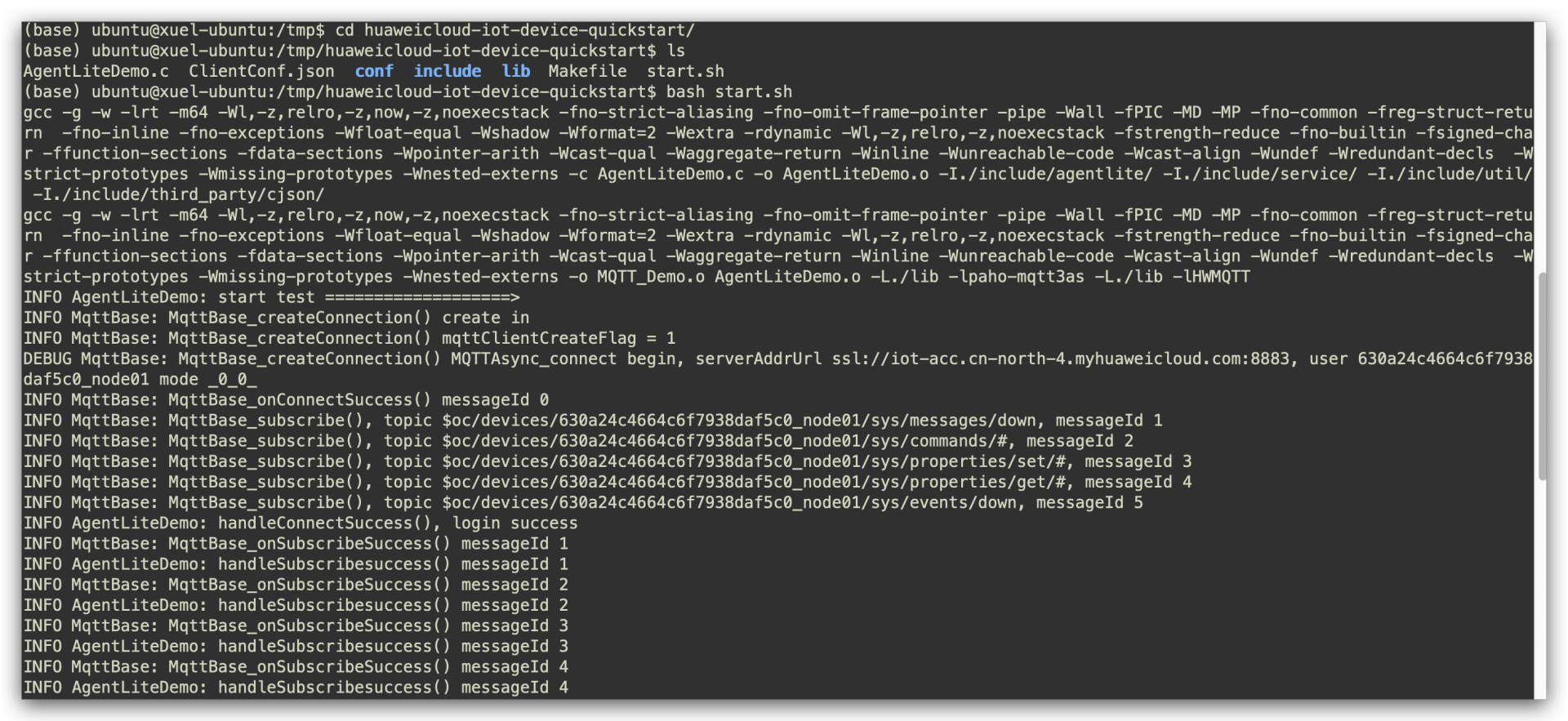This screenshot has width=1568, height=721.
Task: Click the ClientConf.json filename in the listing
Action: tap(261, 71)
